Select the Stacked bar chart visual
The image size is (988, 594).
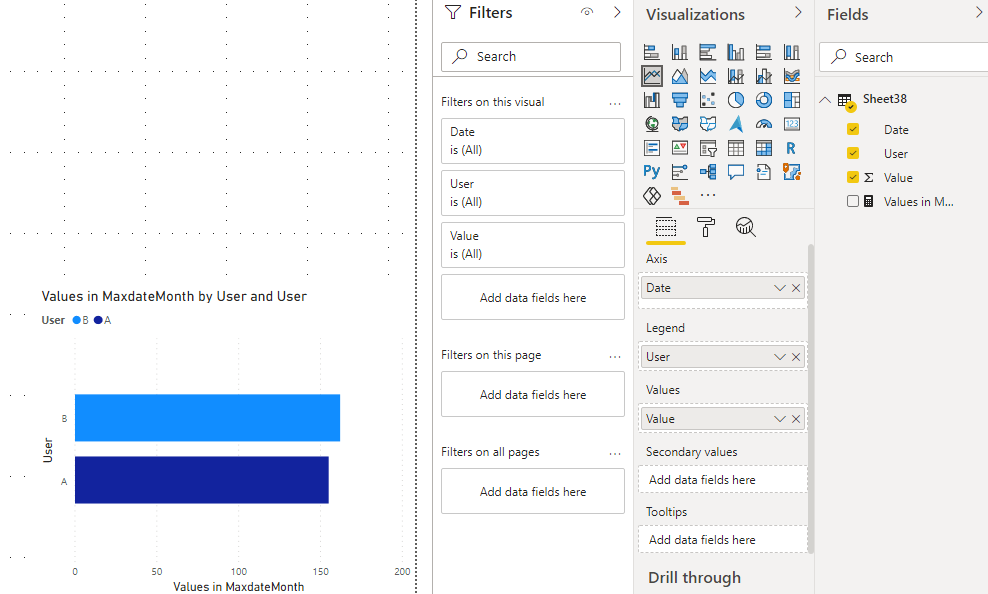click(x=652, y=52)
